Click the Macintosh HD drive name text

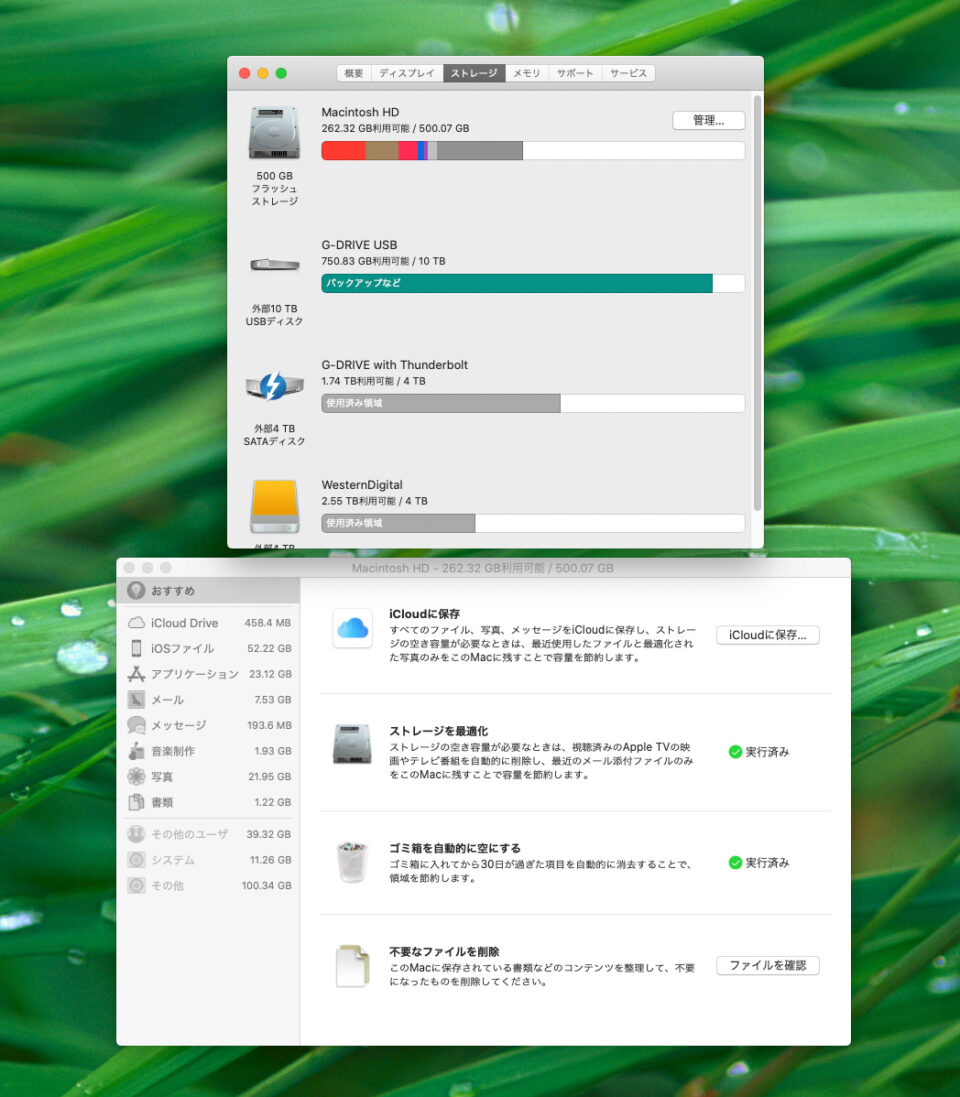pos(360,112)
